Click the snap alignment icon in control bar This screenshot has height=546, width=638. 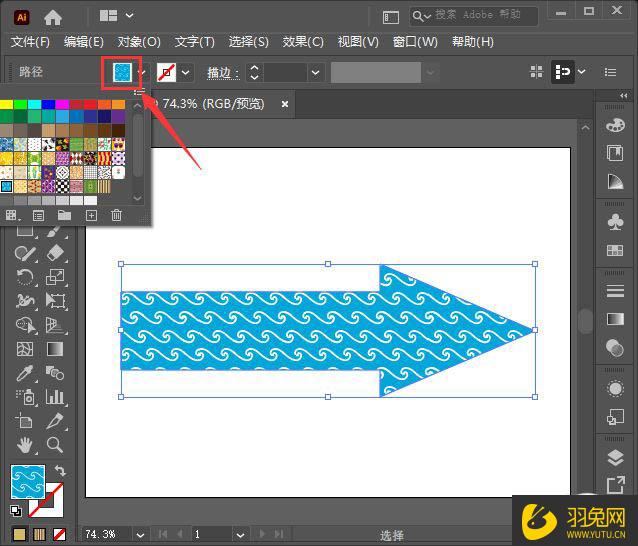[563, 72]
